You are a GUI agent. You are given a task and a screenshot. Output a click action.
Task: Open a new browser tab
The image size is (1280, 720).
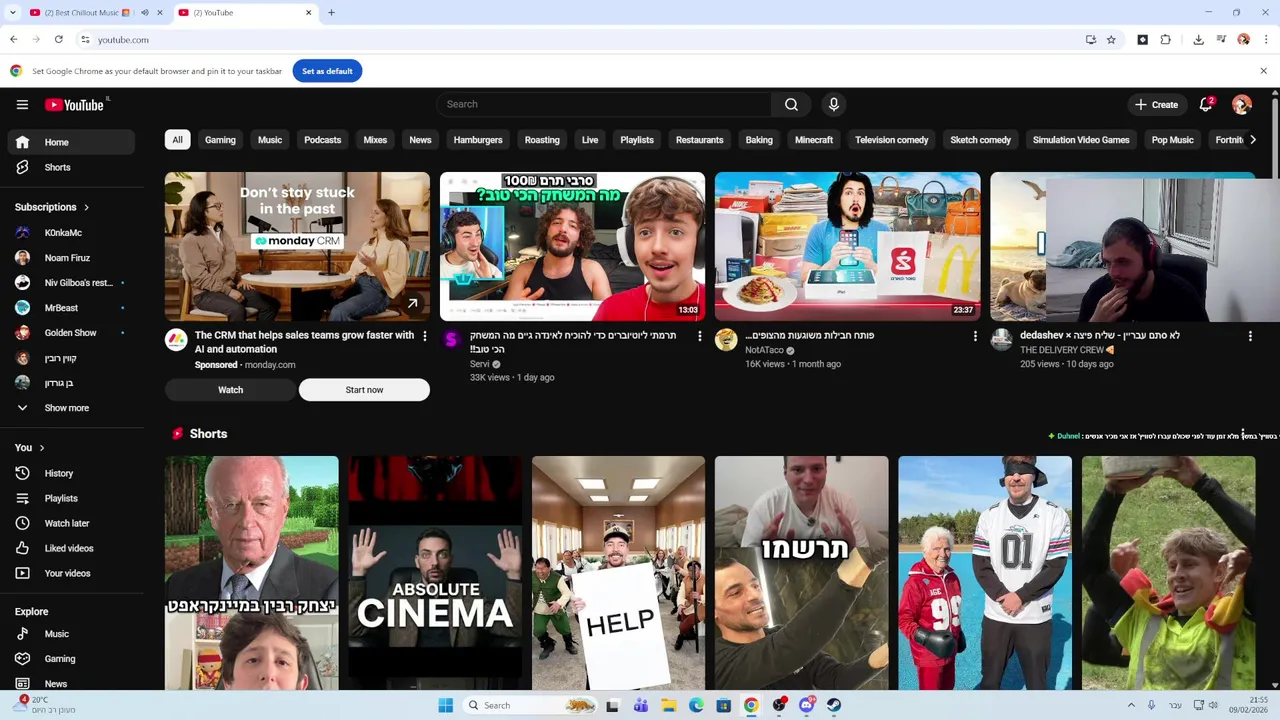pos(331,13)
